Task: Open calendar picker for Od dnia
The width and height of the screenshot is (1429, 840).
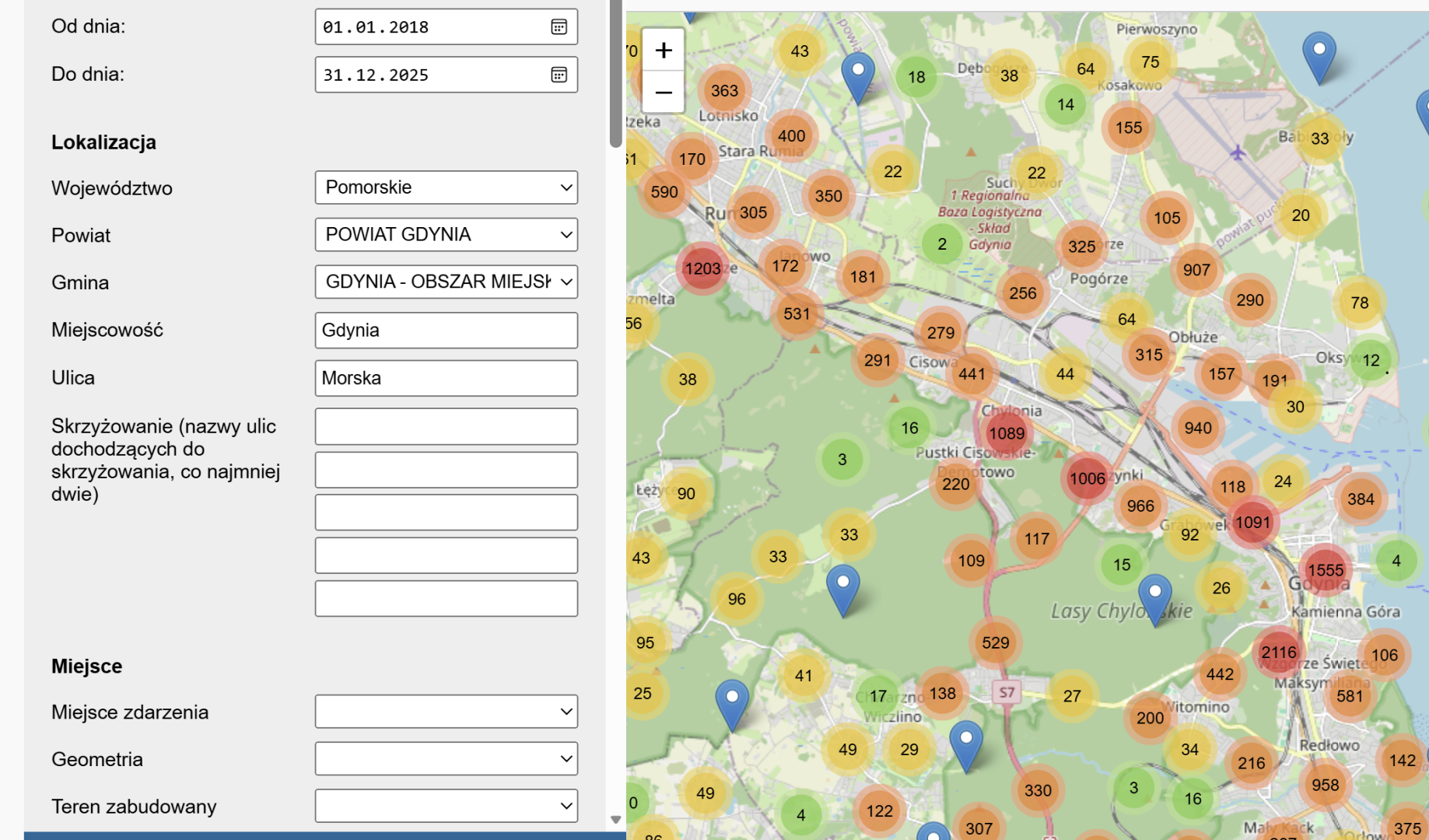Action: 559,27
